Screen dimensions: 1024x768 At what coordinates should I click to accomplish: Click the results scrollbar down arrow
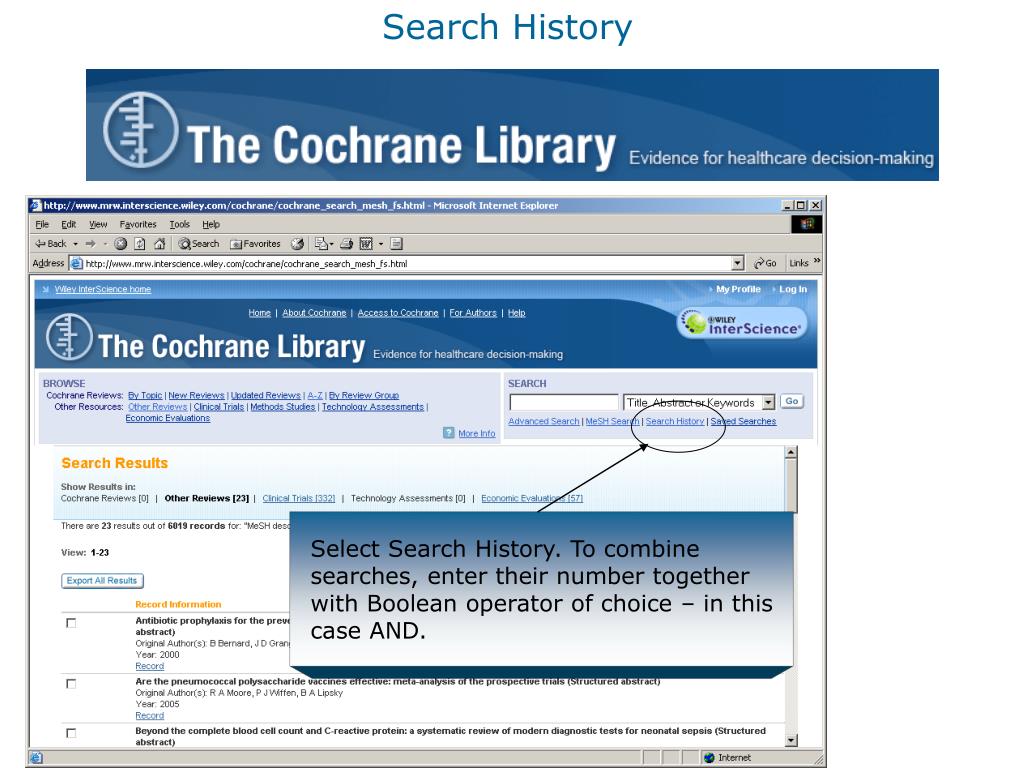tap(790, 740)
